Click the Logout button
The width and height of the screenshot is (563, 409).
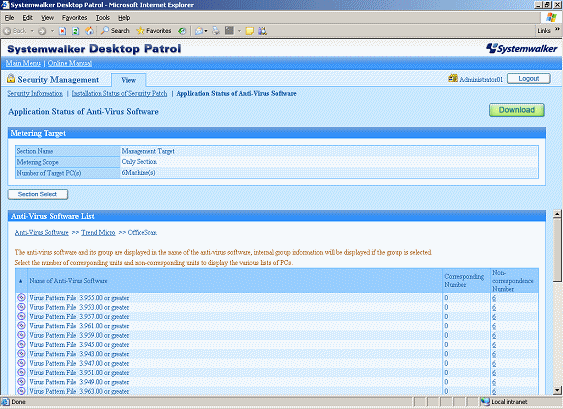[x=529, y=79]
